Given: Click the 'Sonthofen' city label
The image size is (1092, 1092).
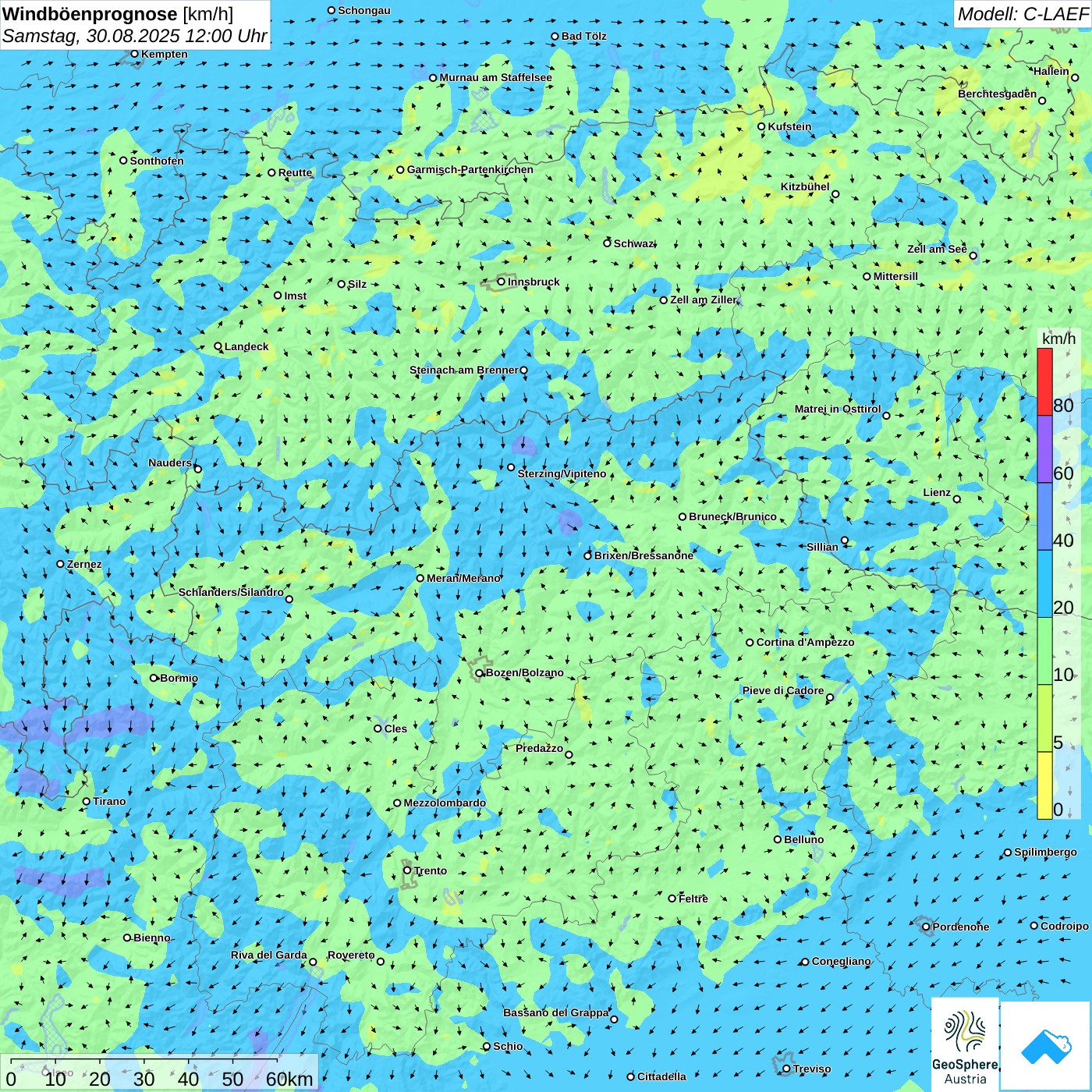Looking at the screenshot, I should pos(157,161).
